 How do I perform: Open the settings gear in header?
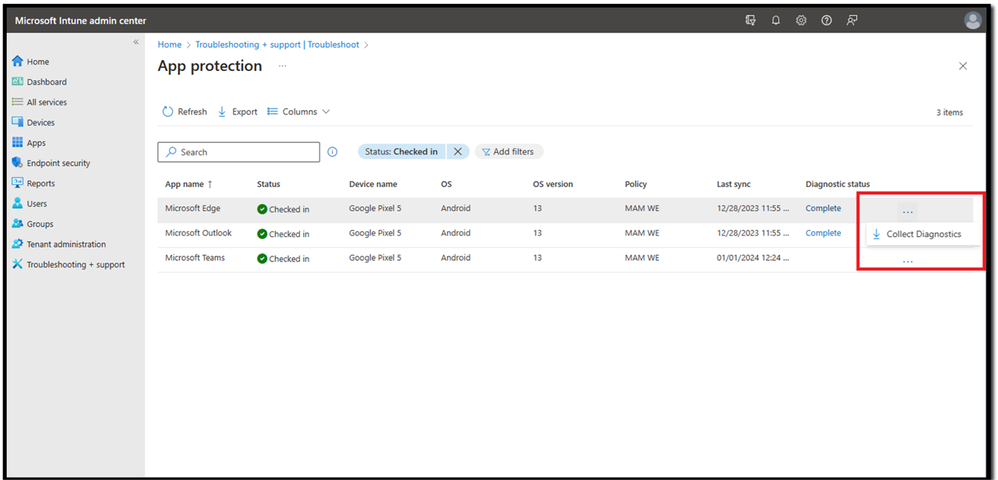pyautogui.click(x=801, y=20)
